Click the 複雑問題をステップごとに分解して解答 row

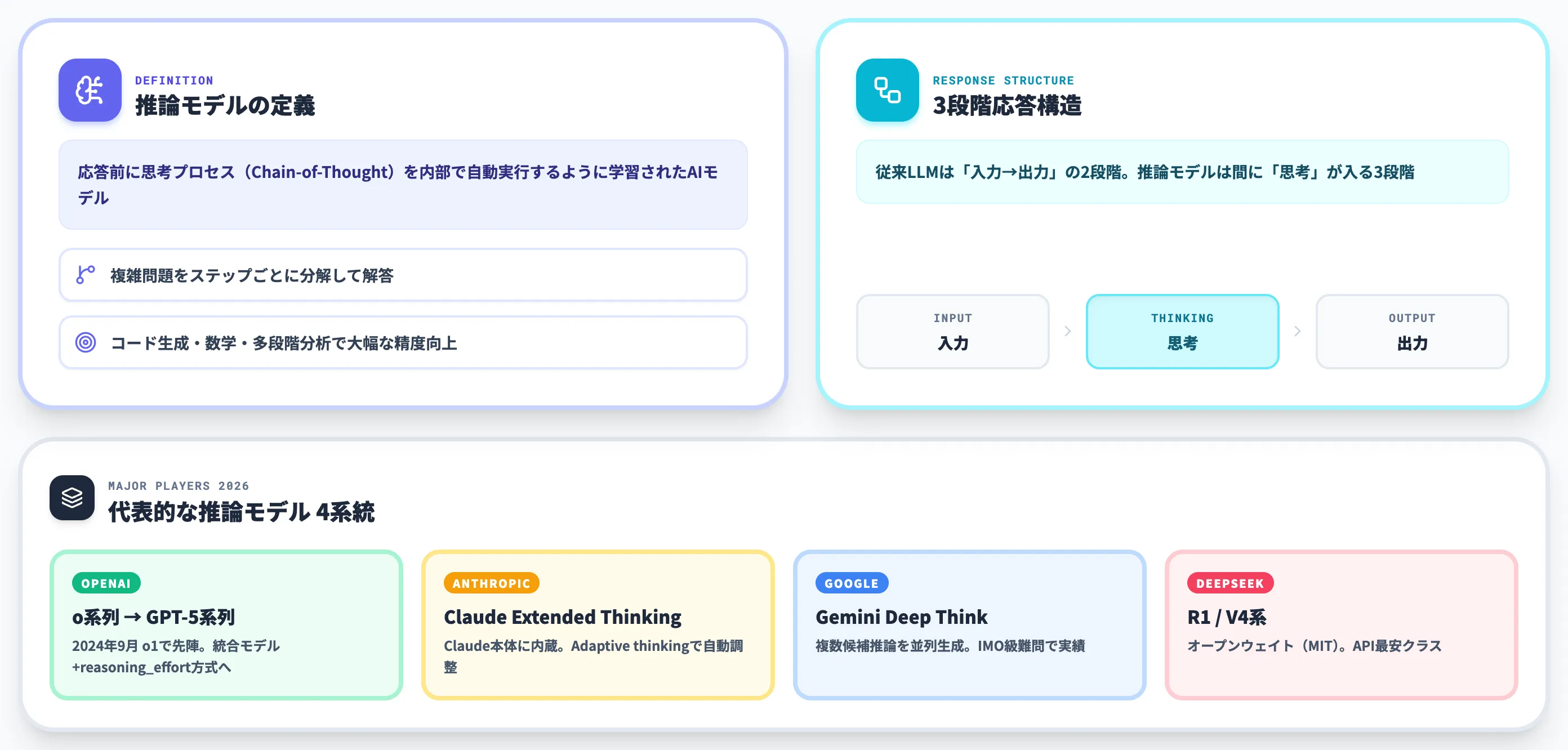[403, 275]
